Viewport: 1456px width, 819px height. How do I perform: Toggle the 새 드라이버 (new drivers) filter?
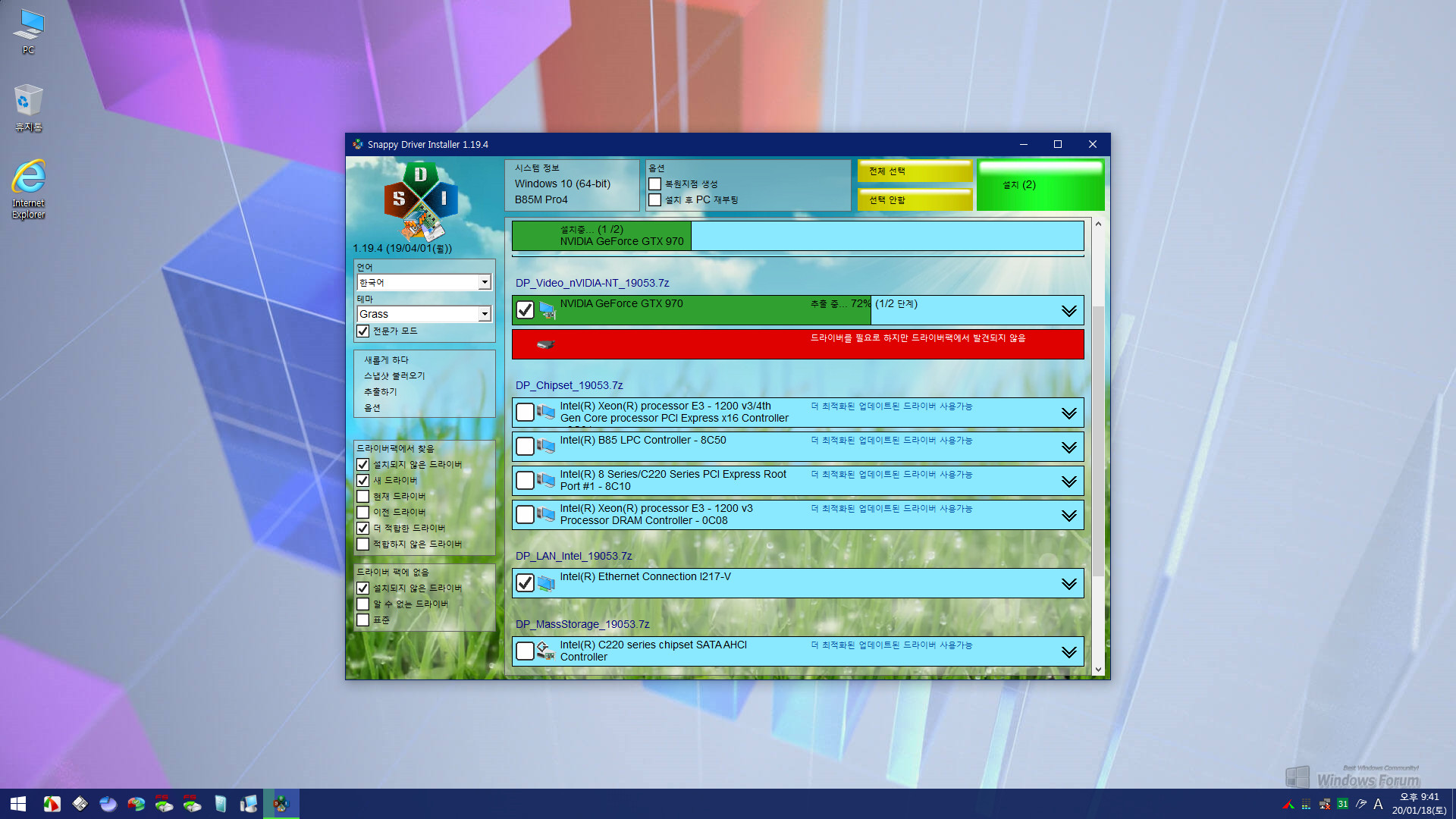(x=363, y=481)
